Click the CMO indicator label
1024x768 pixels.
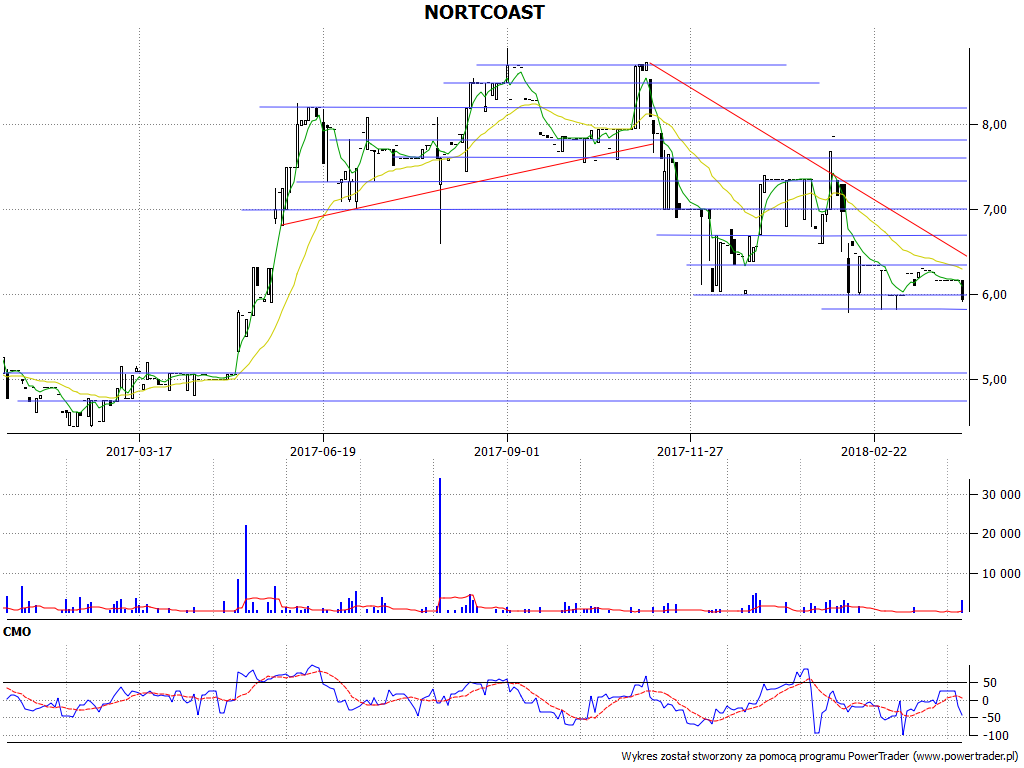click(17, 632)
